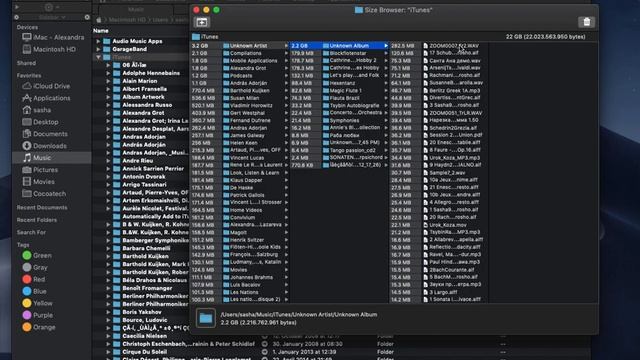Image resolution: width=640 pixels, height=360 pixels.
Task: Expand Andre Rieu folder
Action: pos(108,161)
